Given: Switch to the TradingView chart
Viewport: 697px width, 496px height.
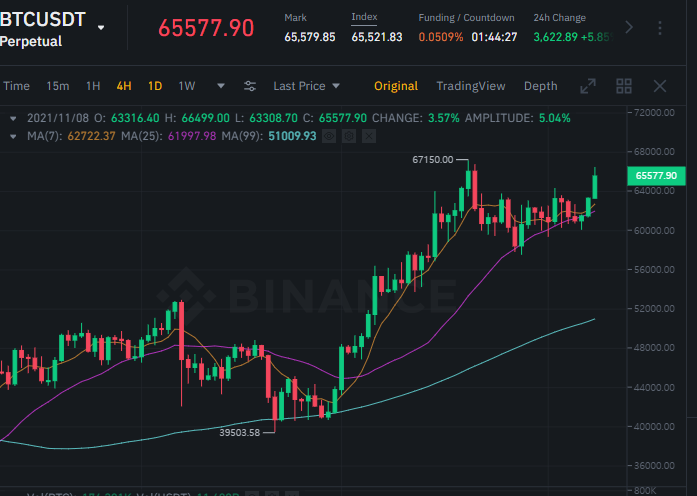Looking at the screenshot, I should click(x=471, y=86).
